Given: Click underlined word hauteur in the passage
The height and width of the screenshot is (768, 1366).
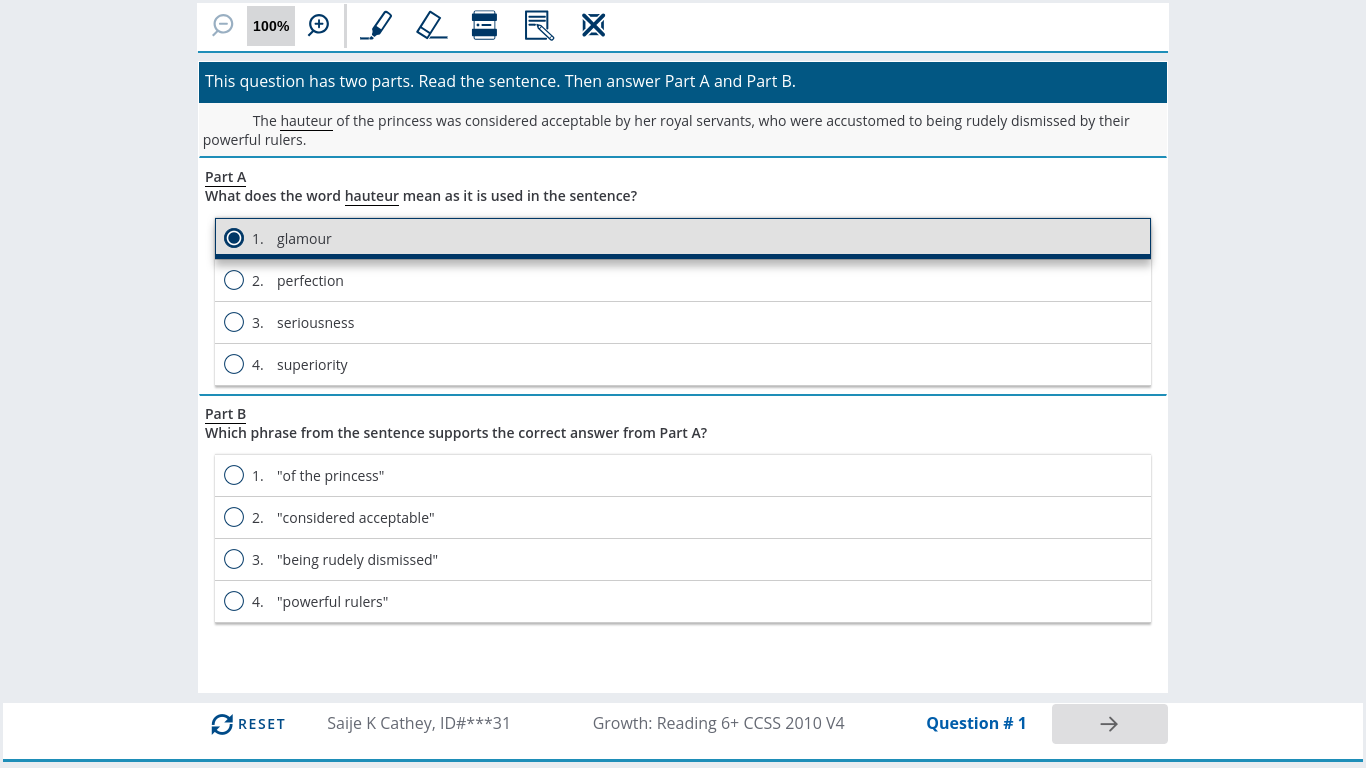Looking at the screenshot, I should click(306, 121).
